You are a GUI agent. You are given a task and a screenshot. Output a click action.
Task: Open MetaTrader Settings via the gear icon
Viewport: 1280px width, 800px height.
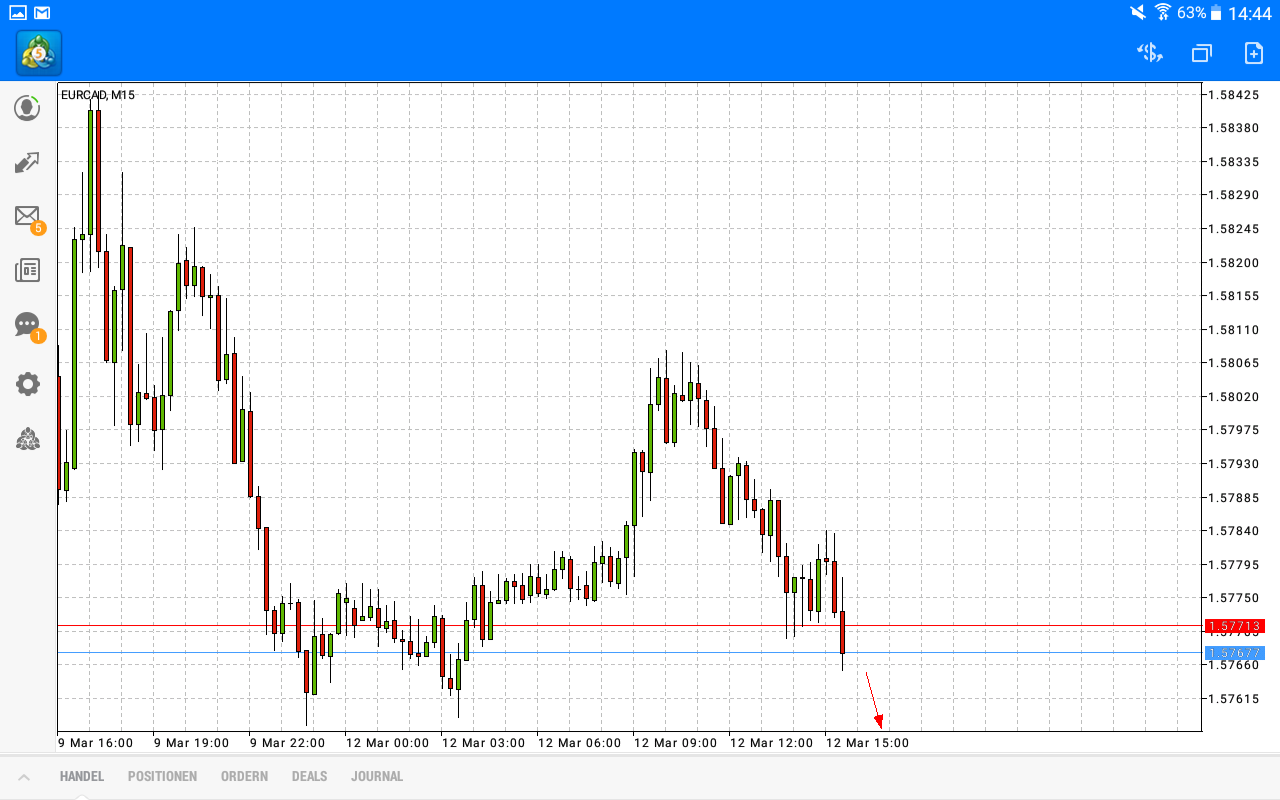coord(27,384)
